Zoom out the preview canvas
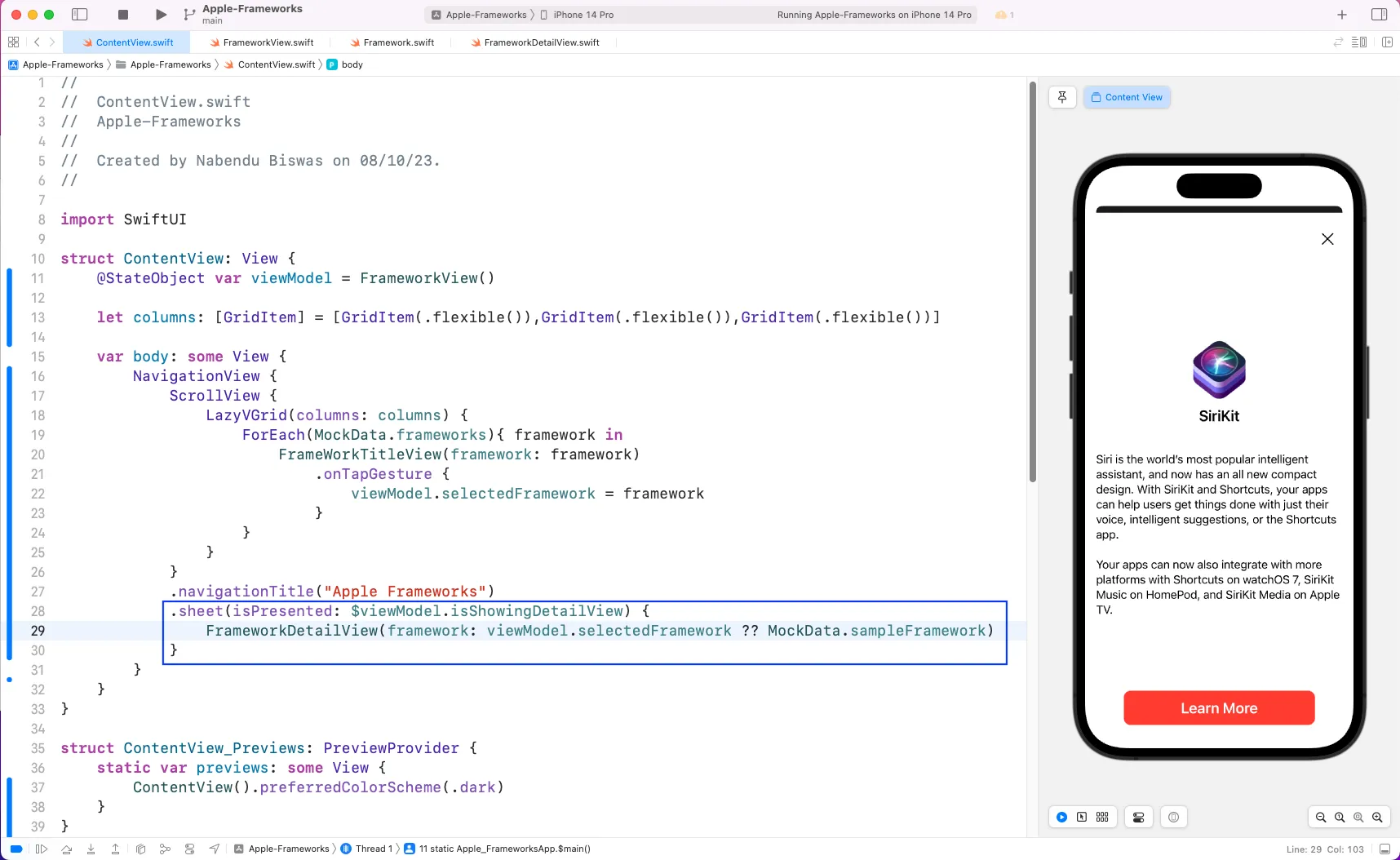Screen dimensions: 1400x860 point(1321,817)
